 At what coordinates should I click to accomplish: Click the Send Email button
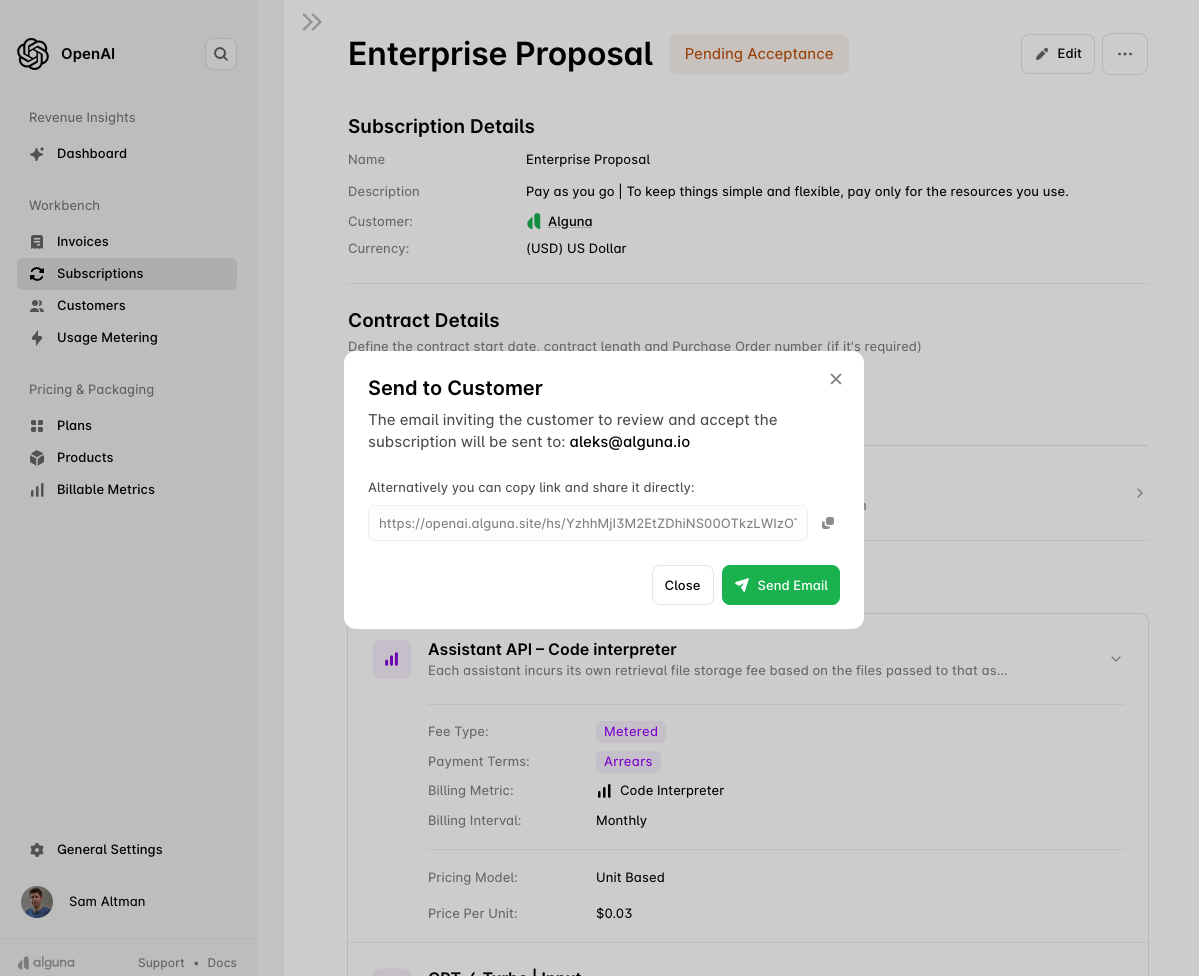click(x=781, y=585)
